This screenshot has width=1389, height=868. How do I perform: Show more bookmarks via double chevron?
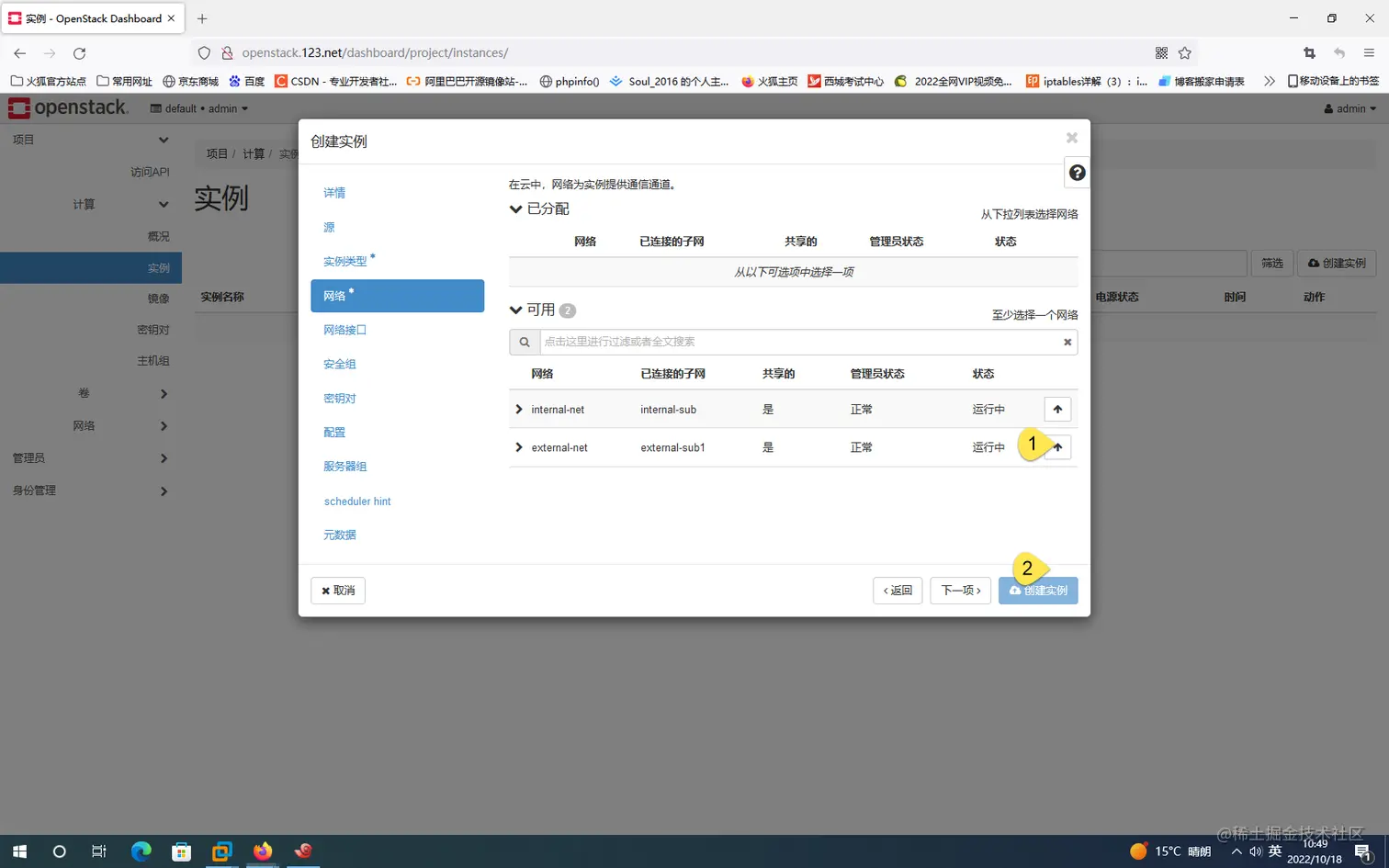[1269, 81]
